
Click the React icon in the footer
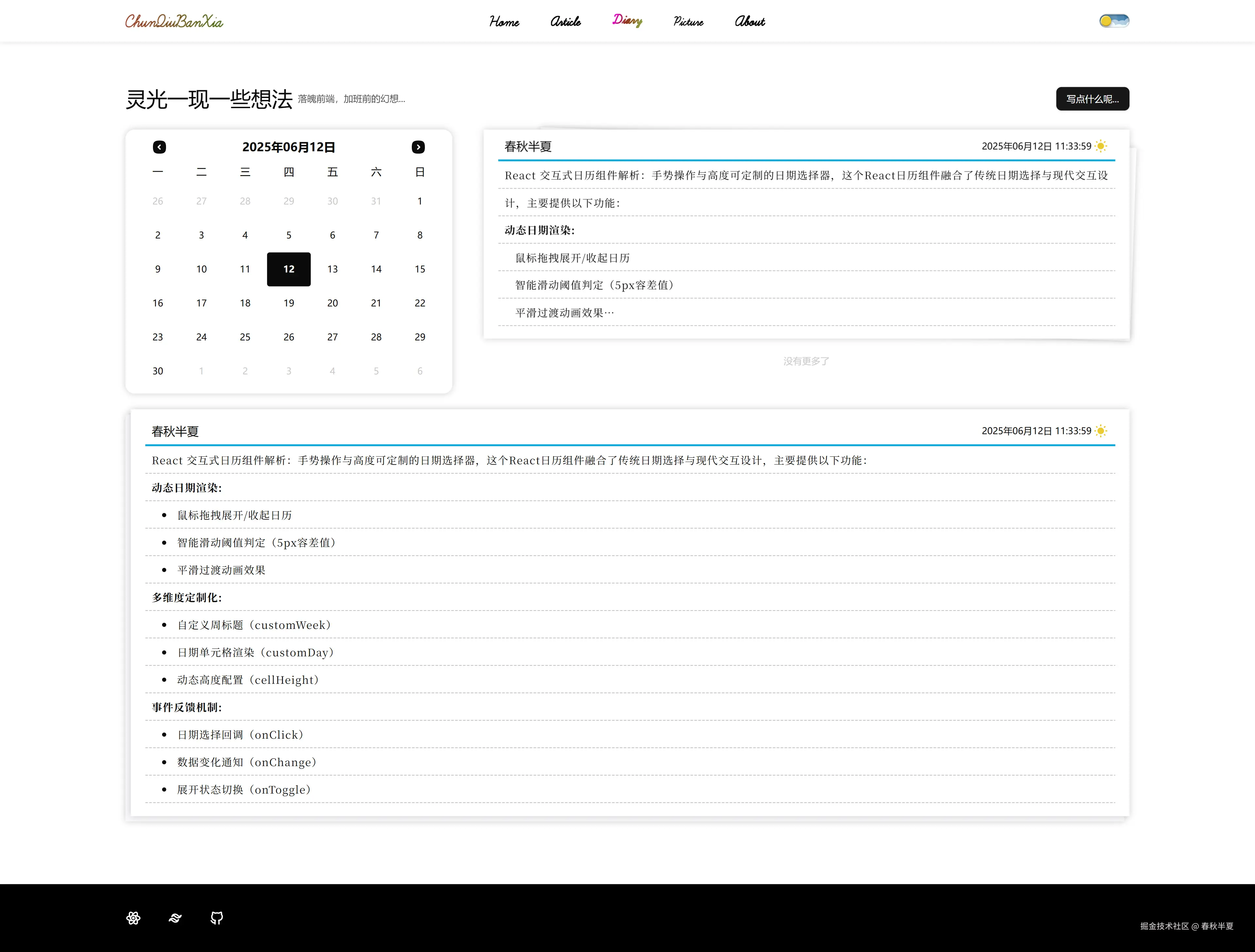(x=133, y=918)
